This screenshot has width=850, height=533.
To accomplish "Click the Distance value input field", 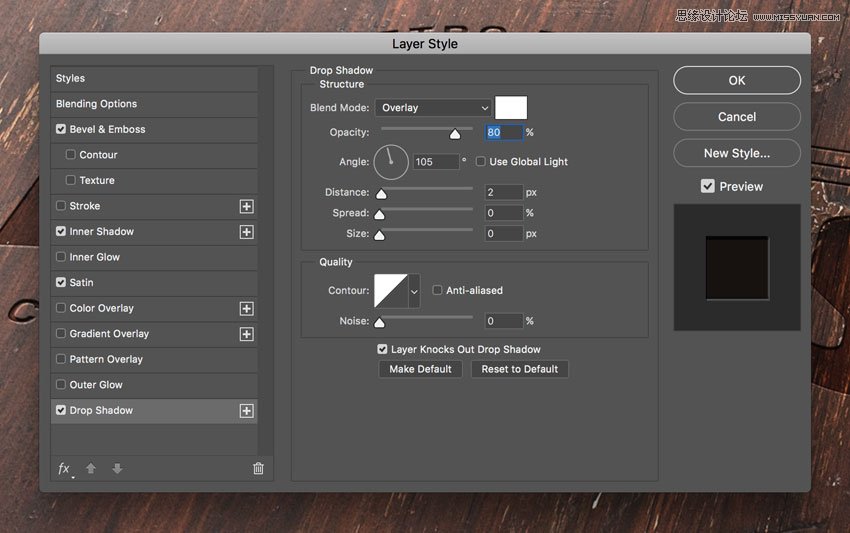I will pos(504,192).
